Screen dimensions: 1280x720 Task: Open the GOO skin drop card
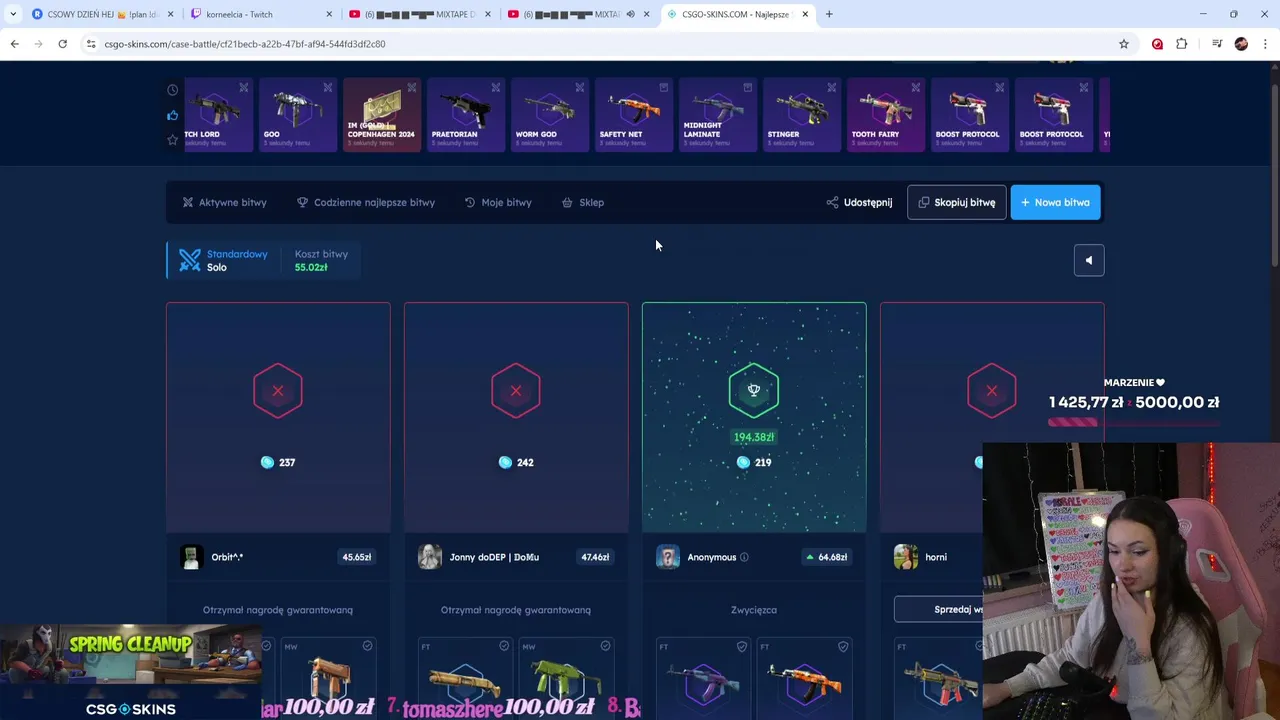pos(298,115)
